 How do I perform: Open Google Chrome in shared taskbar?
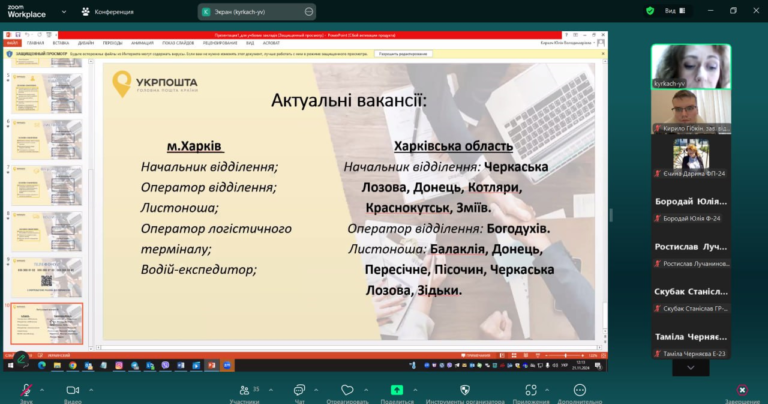(72, 365)
